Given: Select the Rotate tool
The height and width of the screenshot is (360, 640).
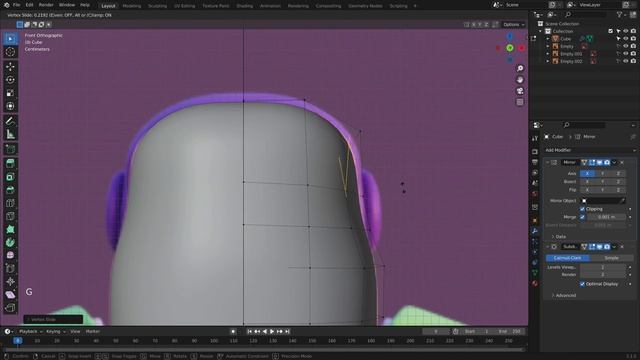Looking at the screenshot, I should point(10,80).
